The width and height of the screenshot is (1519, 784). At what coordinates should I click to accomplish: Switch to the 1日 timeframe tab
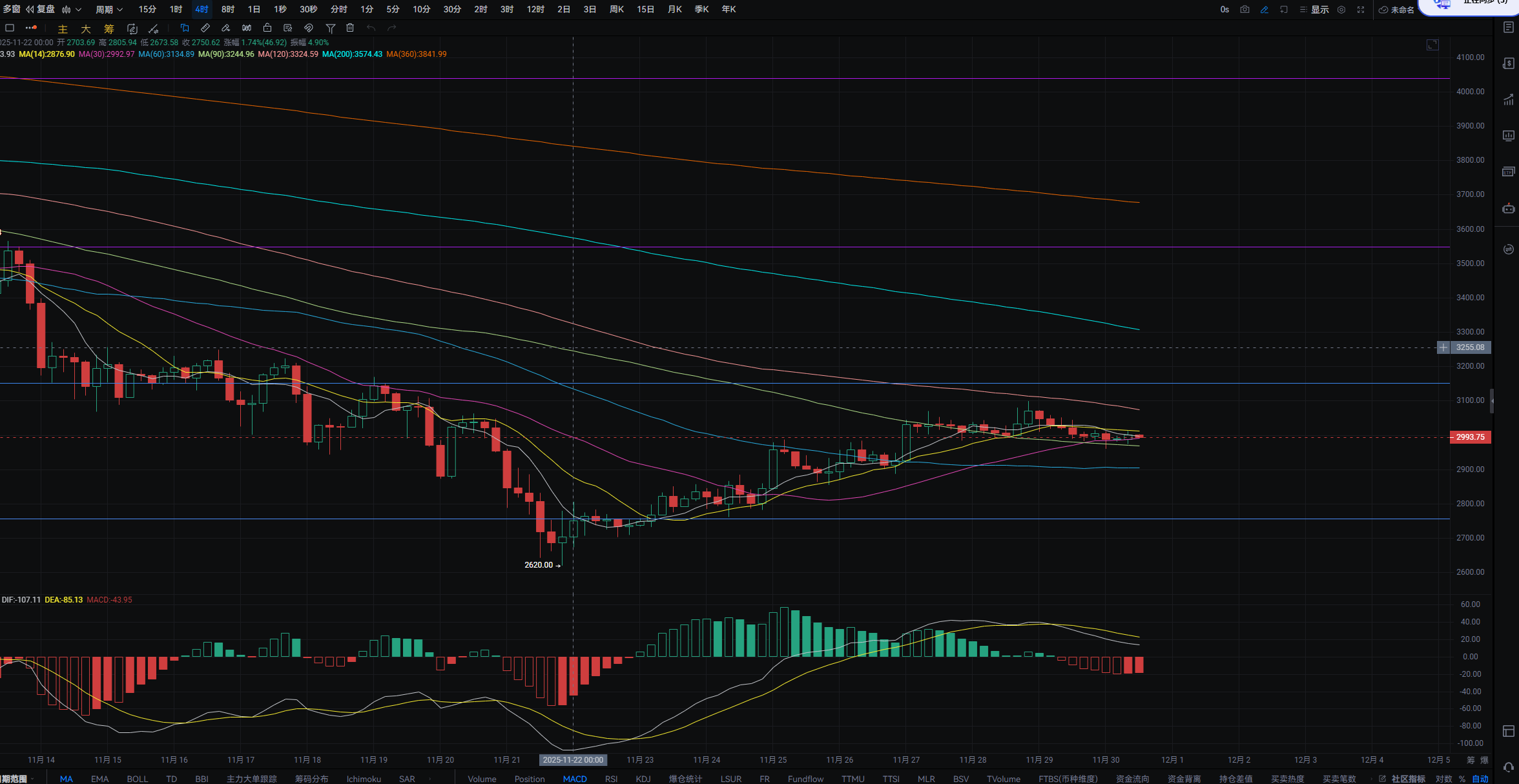pos(254,10)
